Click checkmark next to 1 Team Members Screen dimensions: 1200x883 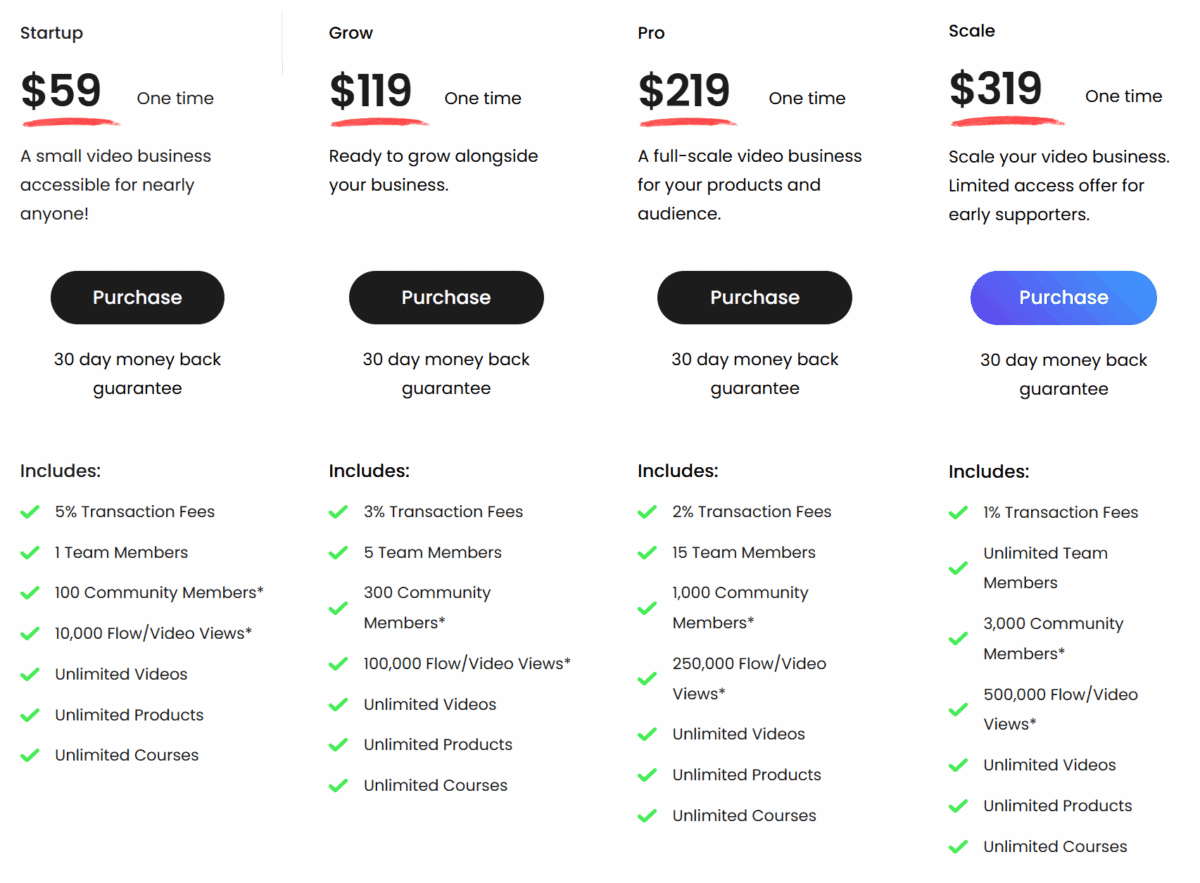pos(30,553)
